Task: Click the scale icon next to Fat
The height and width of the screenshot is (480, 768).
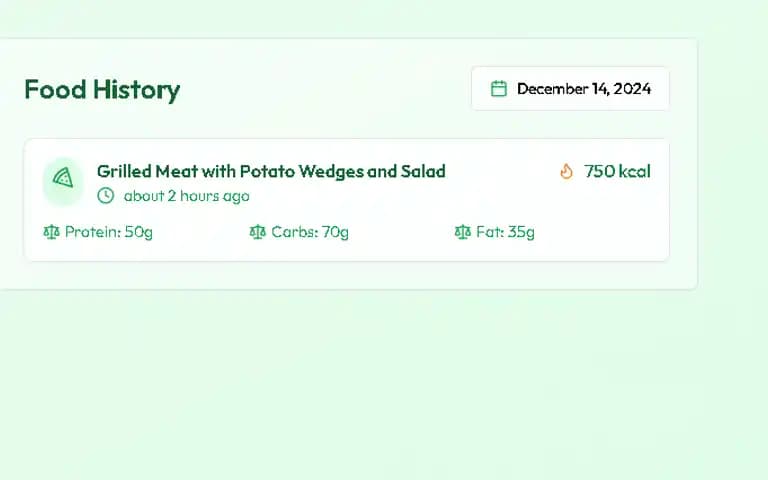Action: tap(462, 232)
